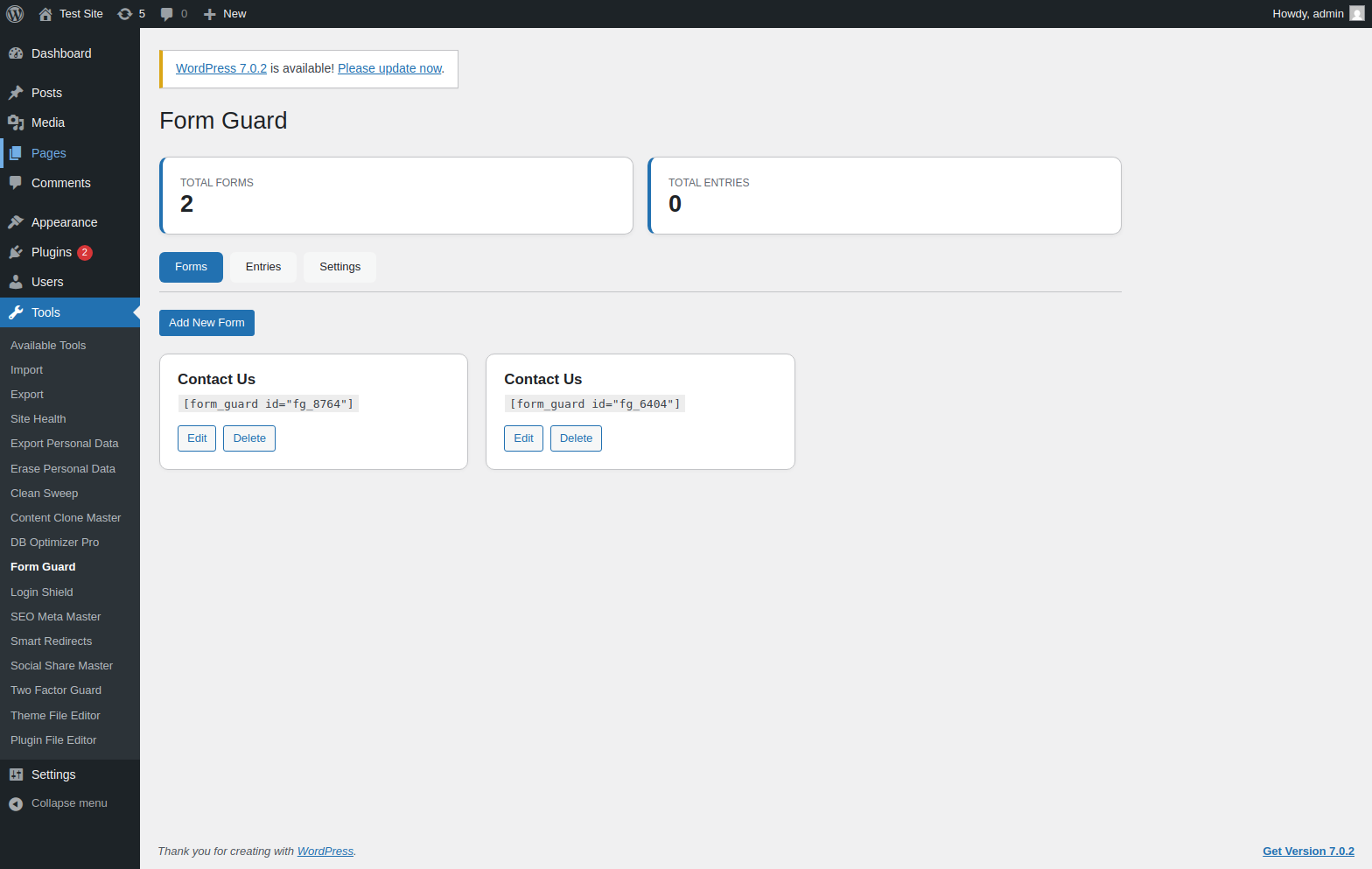Click the Media library icon
The width and height of the screenshot is (1372, 869).
pyautogui.click(x=16, y=123)
